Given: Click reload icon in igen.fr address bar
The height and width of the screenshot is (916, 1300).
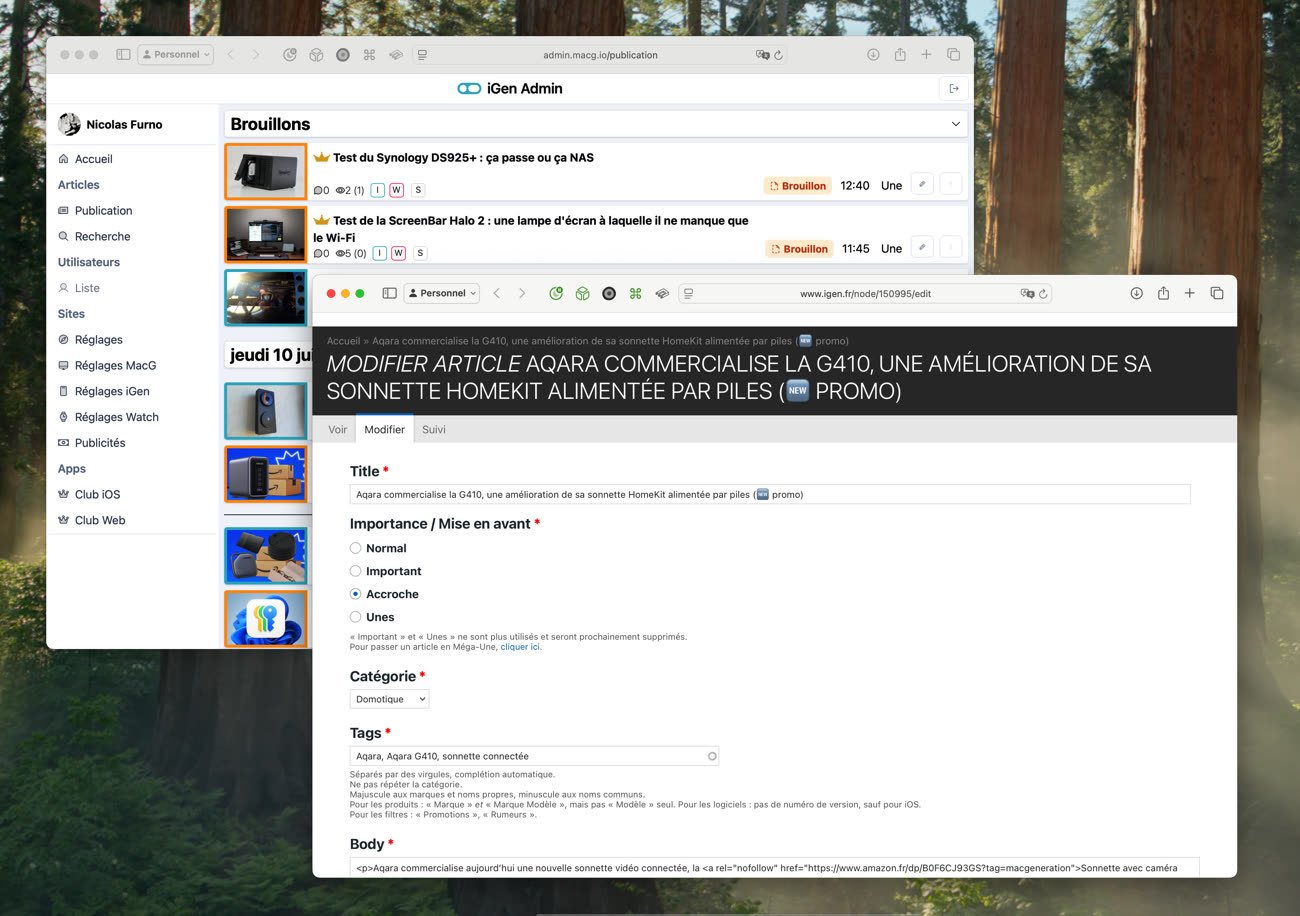Looking at the screenshot, I should [x=1043, y=294].
